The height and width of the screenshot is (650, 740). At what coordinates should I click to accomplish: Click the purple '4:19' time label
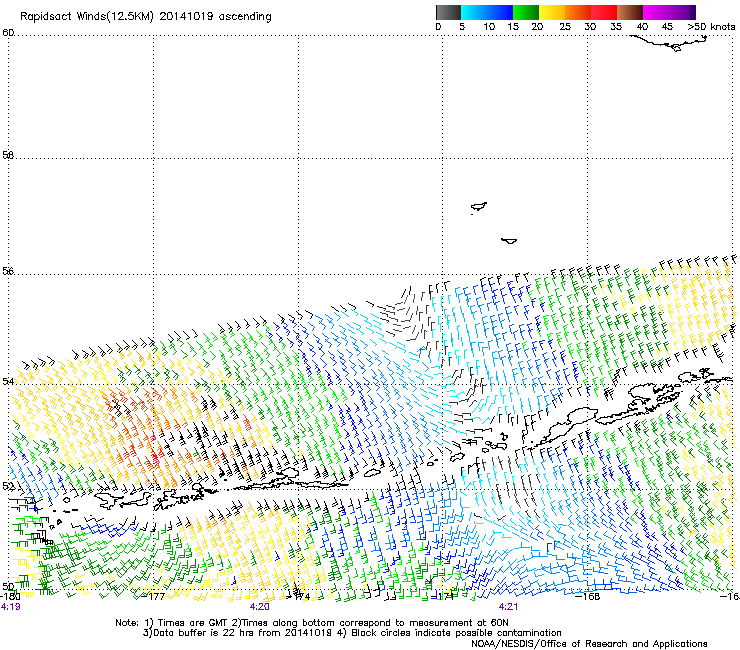[11, 607]
